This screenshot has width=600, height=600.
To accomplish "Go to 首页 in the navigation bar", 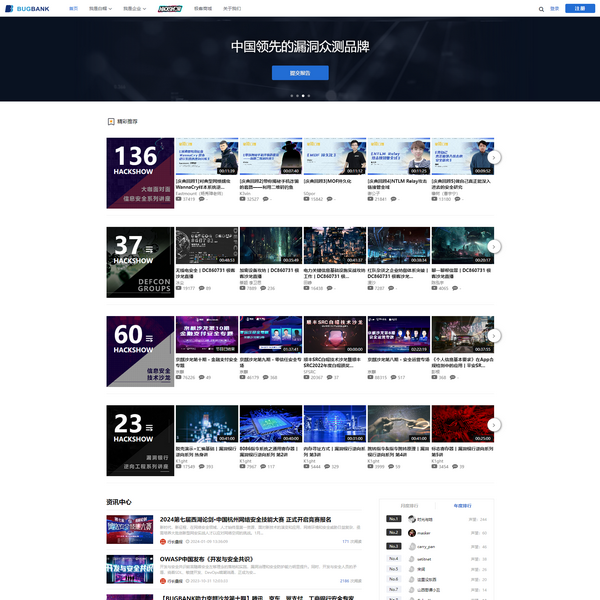I will [x=73, y=8].
